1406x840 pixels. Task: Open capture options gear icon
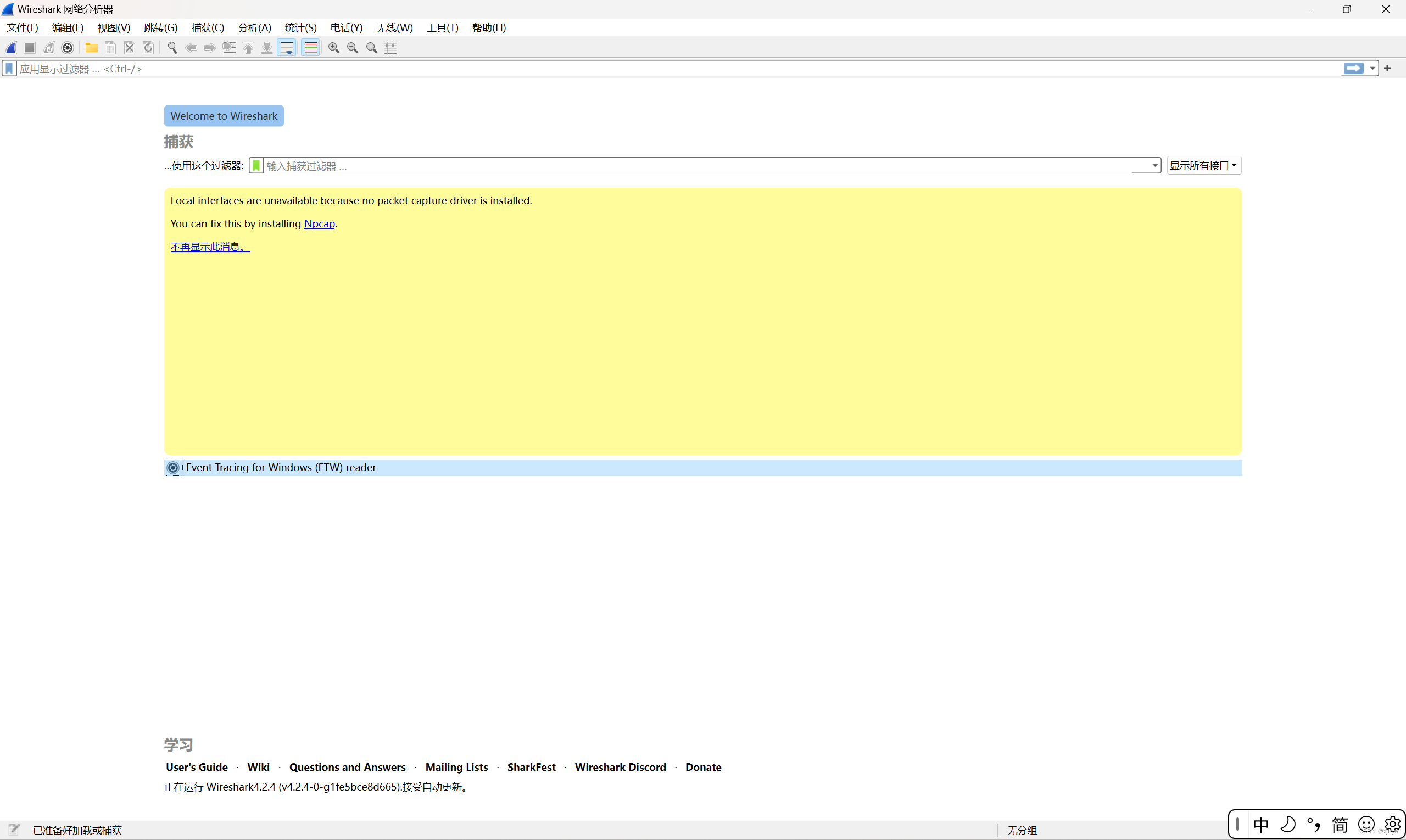[x=68, y=48]
